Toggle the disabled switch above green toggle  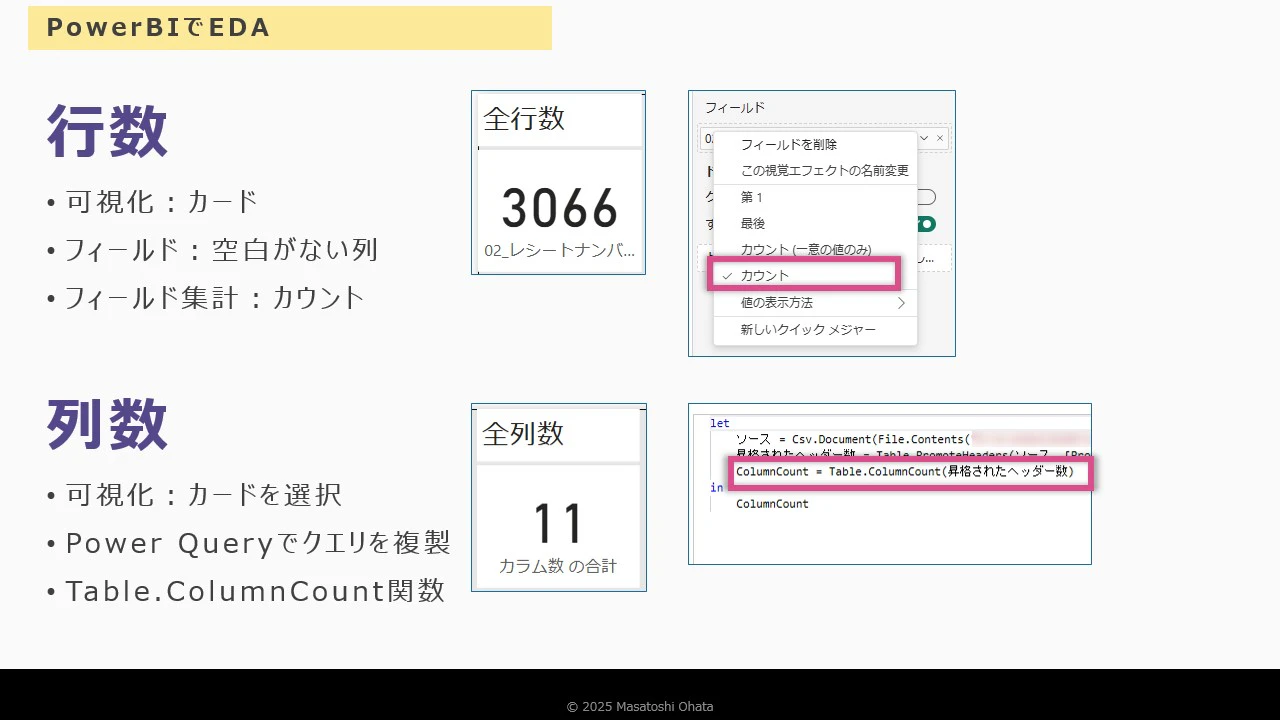[926, 197]
